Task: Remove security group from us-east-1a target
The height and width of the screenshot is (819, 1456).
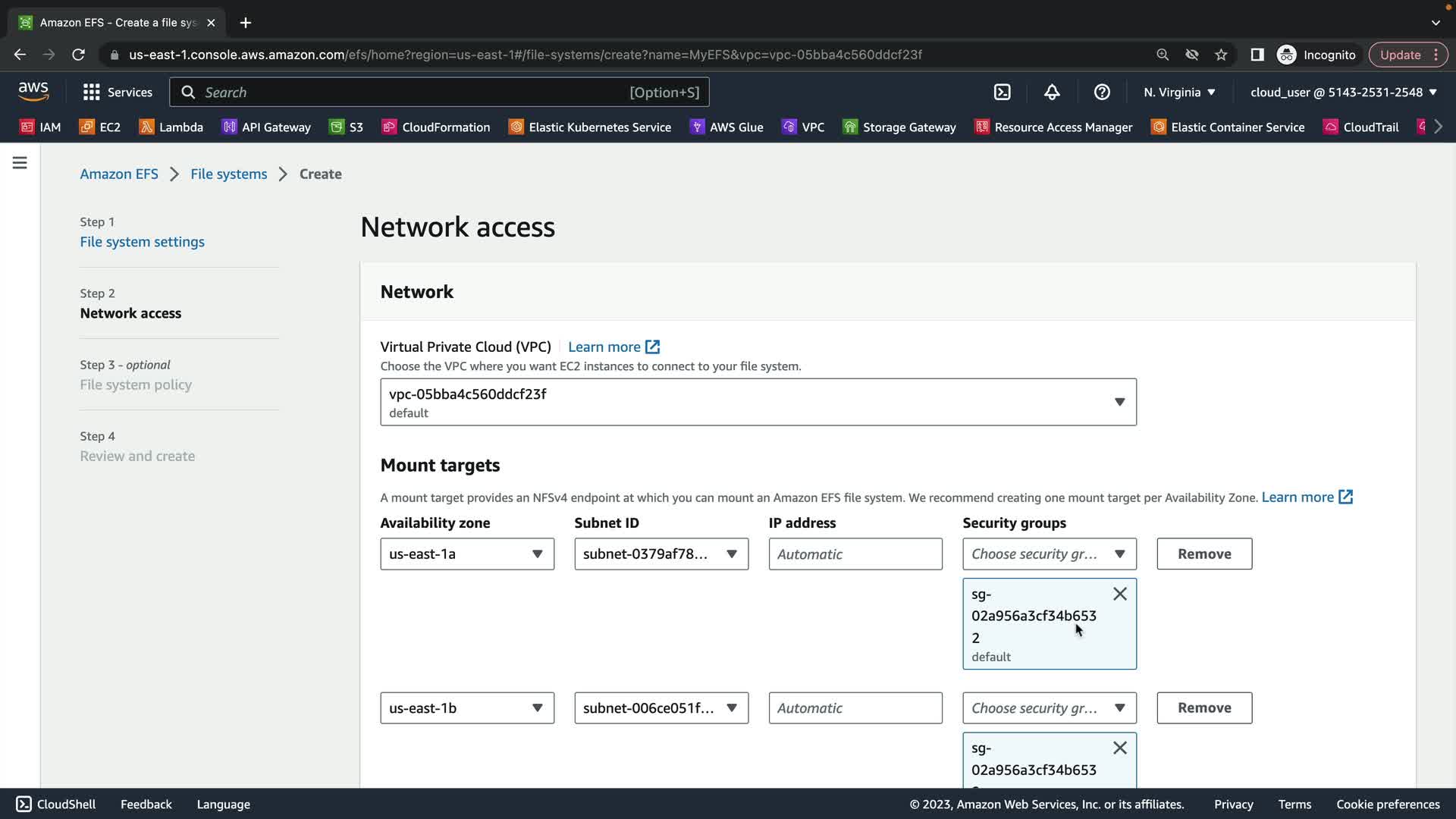Action: pyautogui.click(x=1119, y=594)
